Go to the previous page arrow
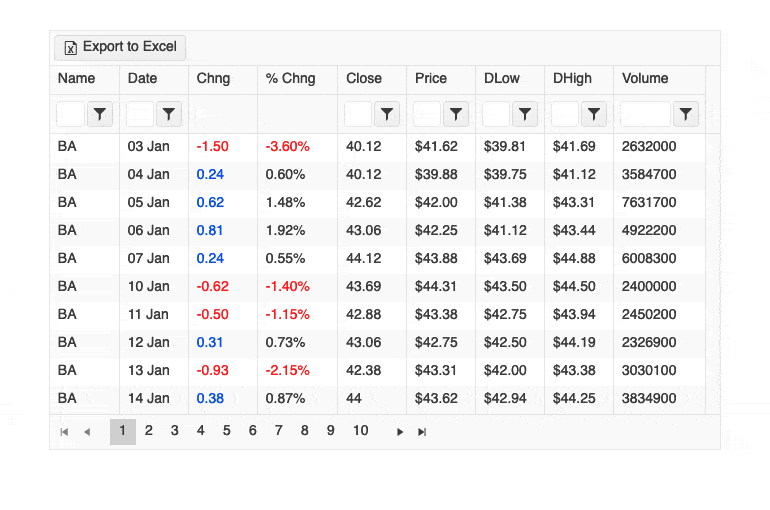 87,432
